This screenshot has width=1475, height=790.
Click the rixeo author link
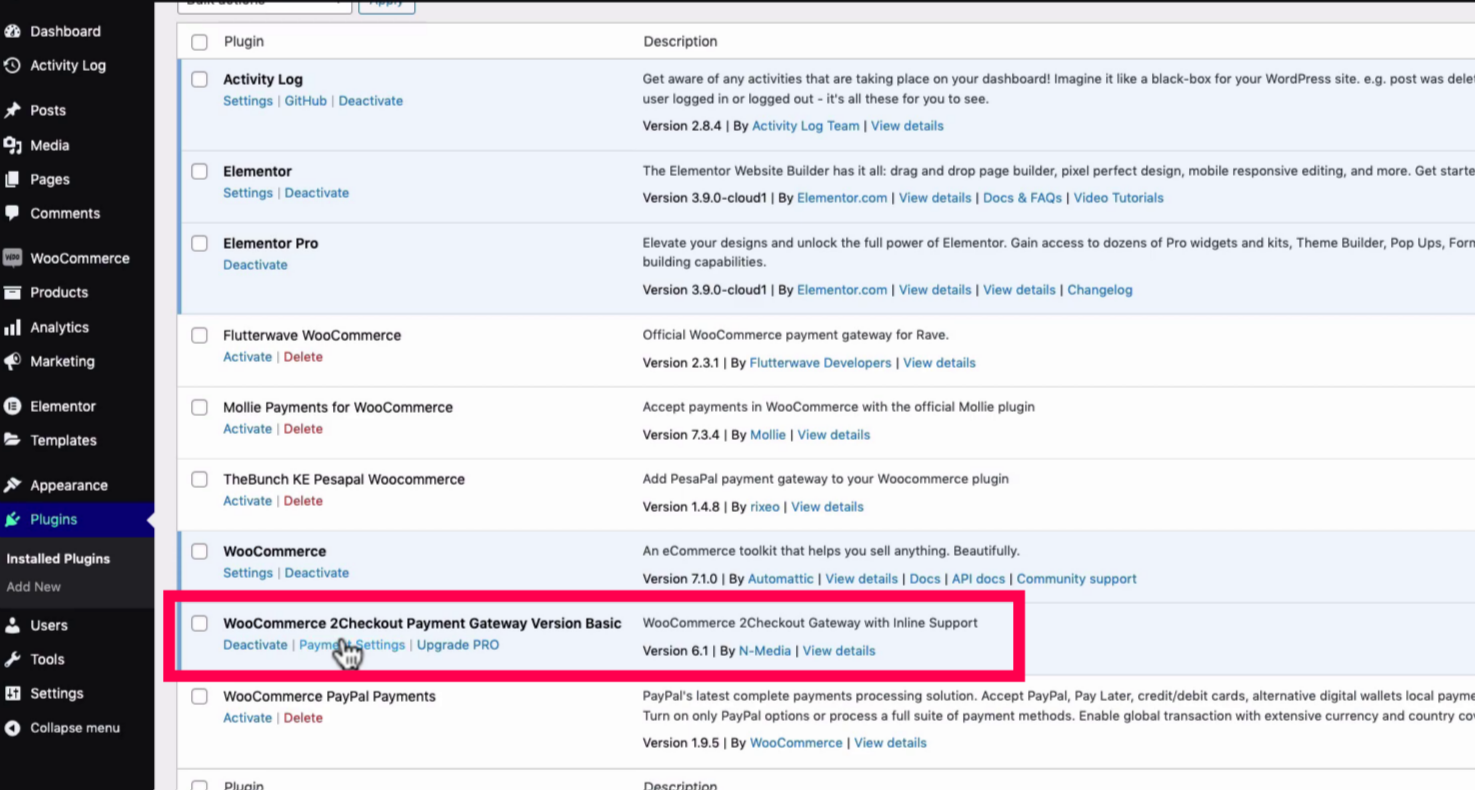[x=765, y=507]
